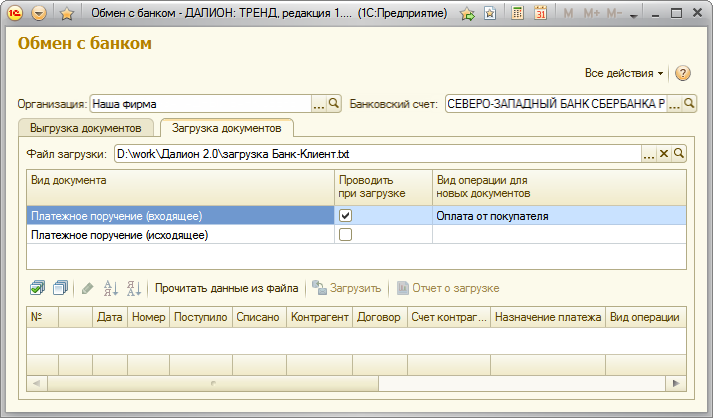
Task: Click 'Назначение платежа' column header
Action: [548, 317]
